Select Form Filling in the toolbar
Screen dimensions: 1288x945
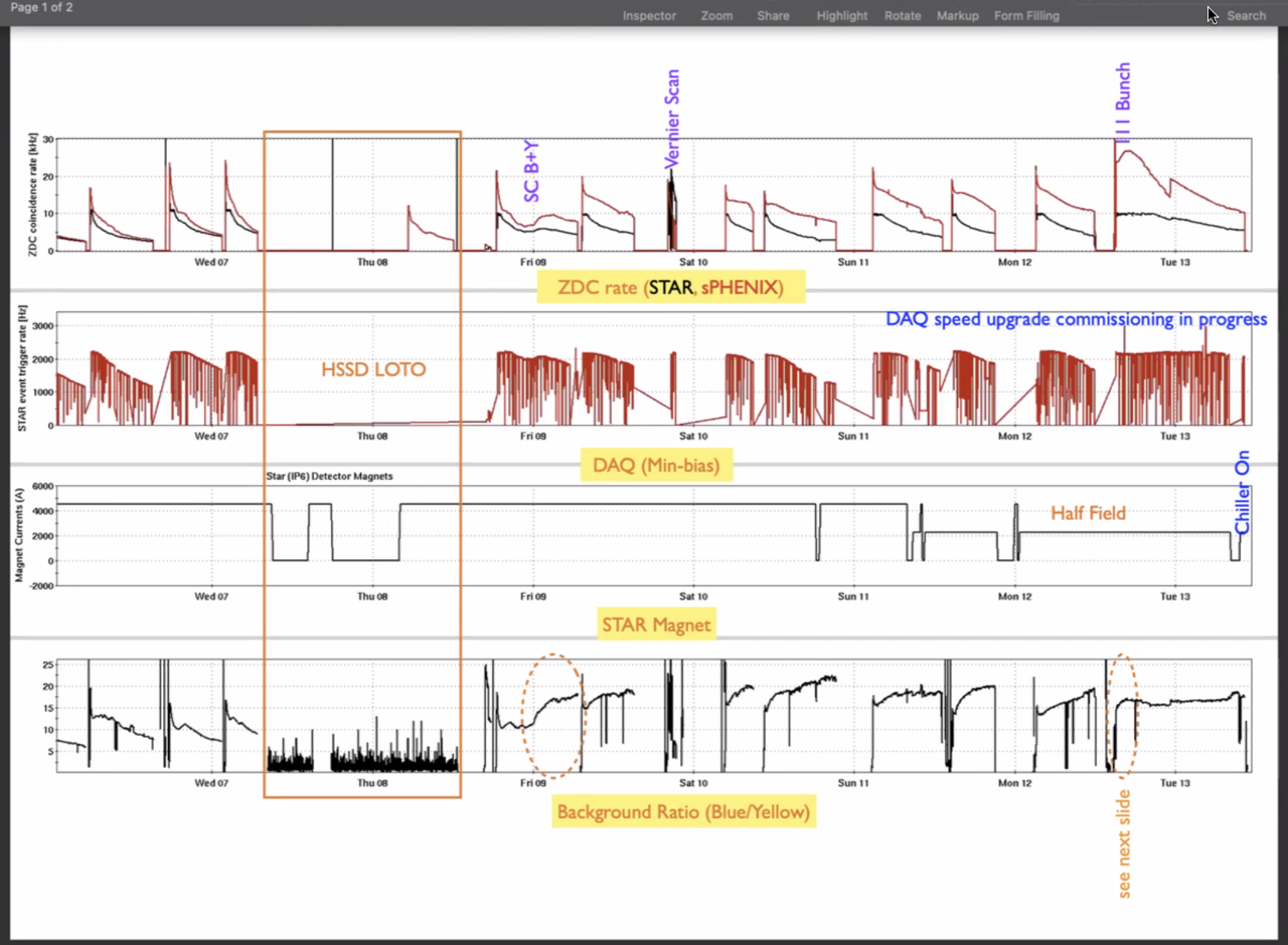(1026, 15)
